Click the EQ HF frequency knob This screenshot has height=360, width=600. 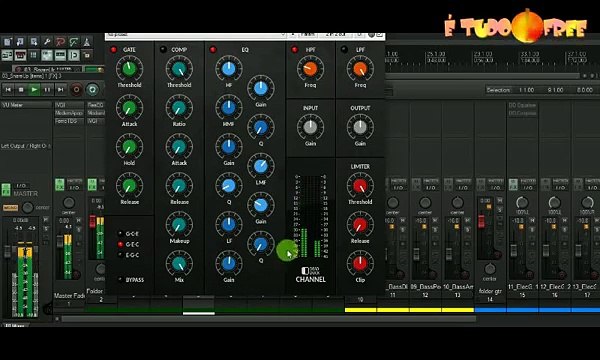click(x=229, y=68)
